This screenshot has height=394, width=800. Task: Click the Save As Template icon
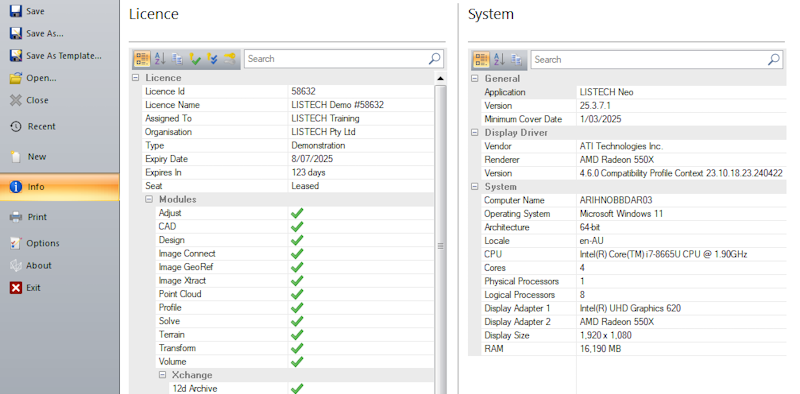tap(16, 56)
